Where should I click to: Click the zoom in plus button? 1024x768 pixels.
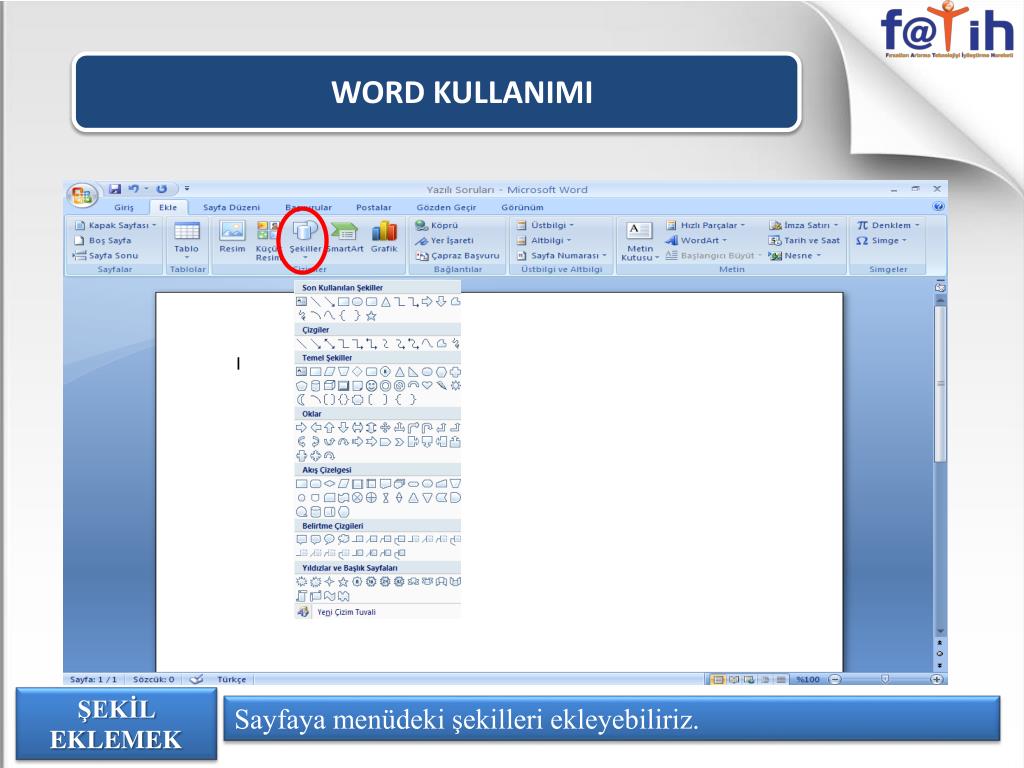pos(936,679)
